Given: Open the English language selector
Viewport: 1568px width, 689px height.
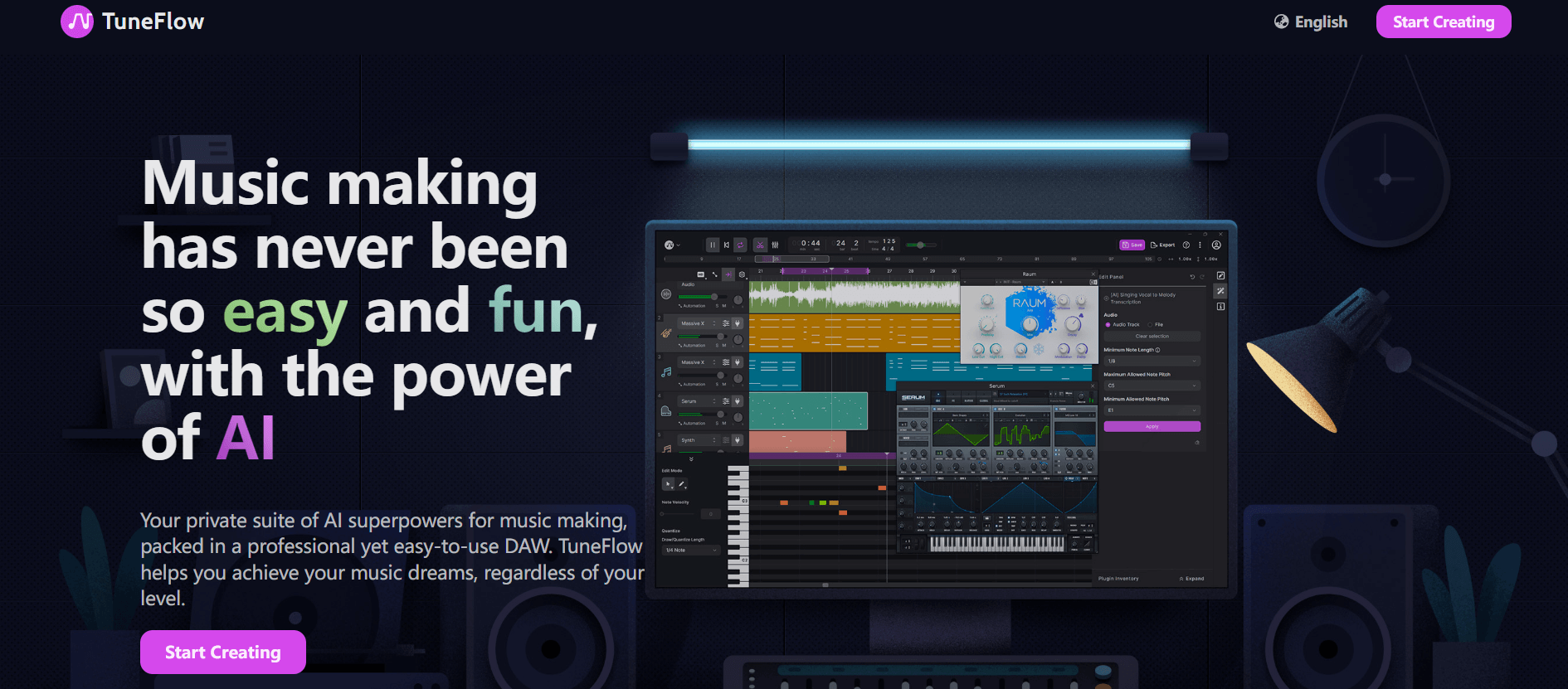Looking at the screenshot, I should coord(1311,22).
